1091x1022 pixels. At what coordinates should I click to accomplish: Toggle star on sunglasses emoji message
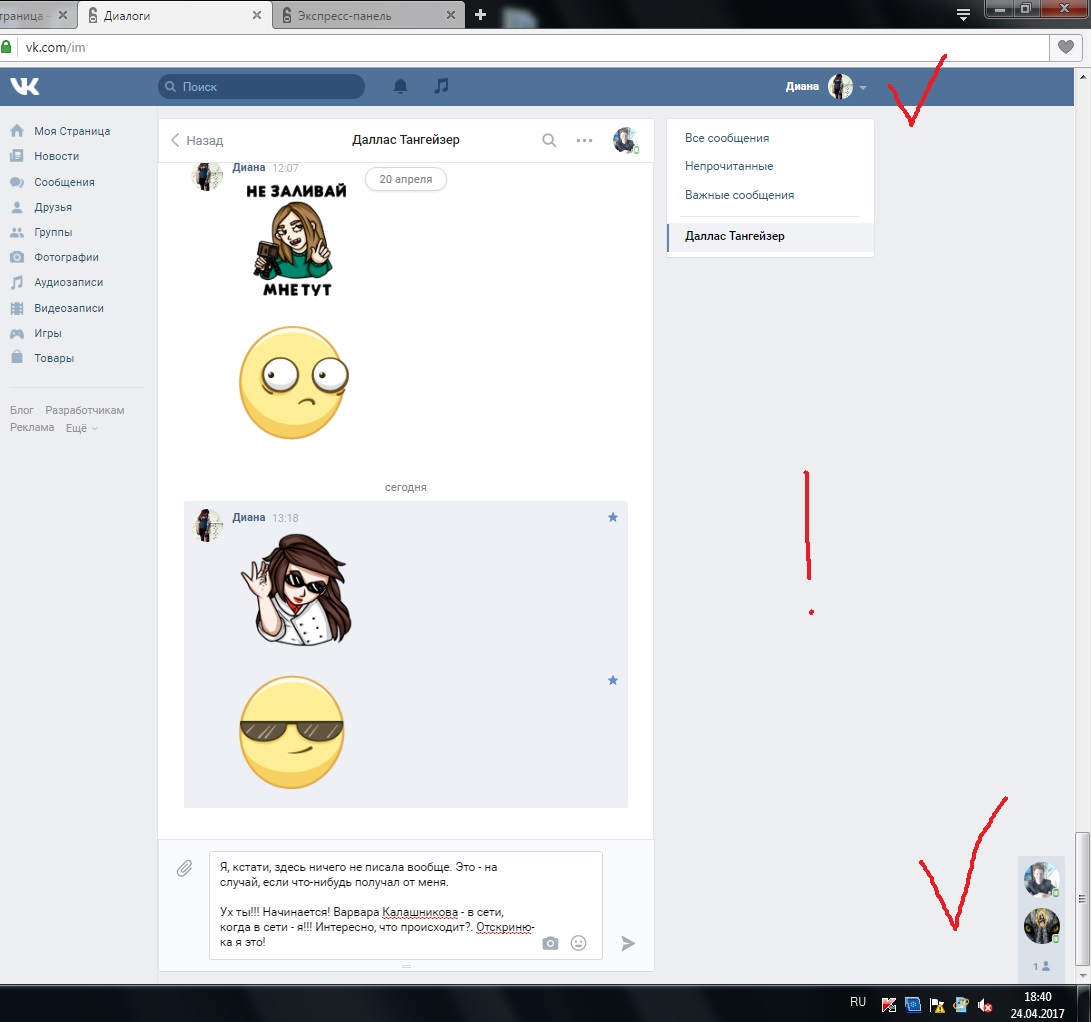point(613,681)
